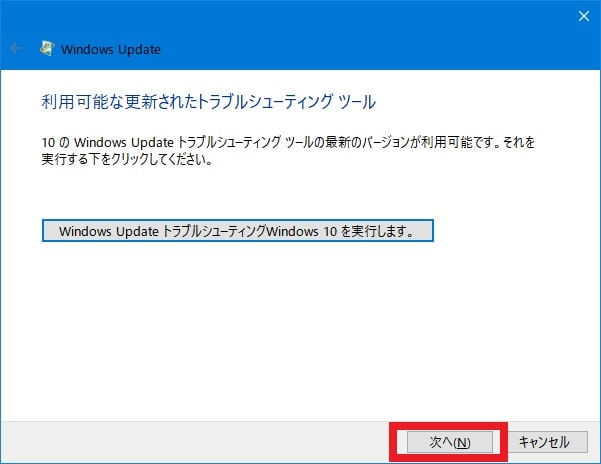The height and width of the screenshot is (464, 601).
Task: Close the Windows Update troubleshooter dialog
Action: [x=584, y=16]
